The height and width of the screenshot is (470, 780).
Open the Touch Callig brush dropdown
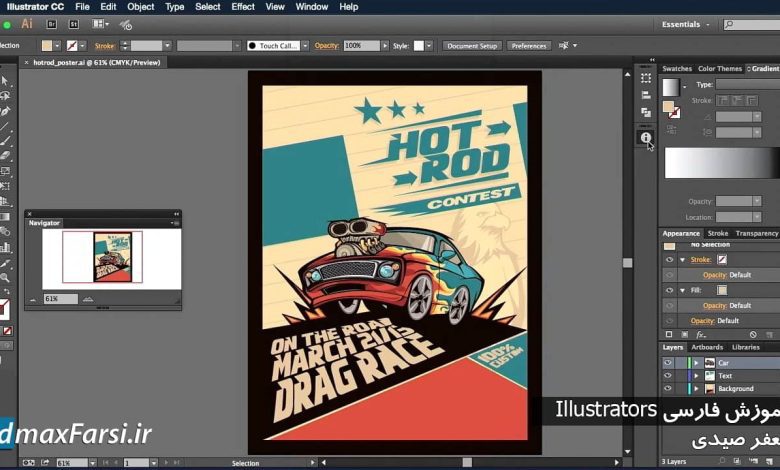305,46
